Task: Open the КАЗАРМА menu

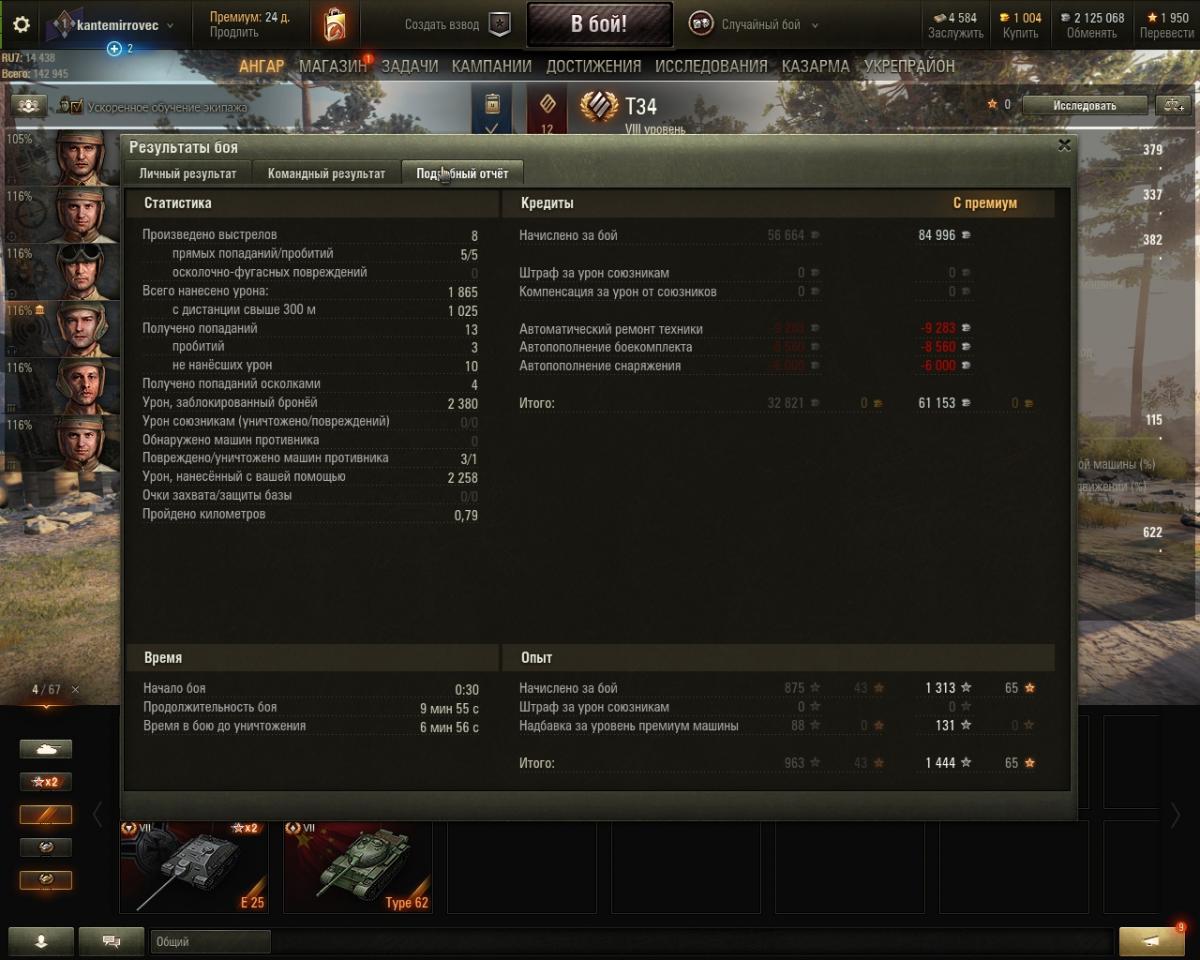Action: (x=816, y=66)
